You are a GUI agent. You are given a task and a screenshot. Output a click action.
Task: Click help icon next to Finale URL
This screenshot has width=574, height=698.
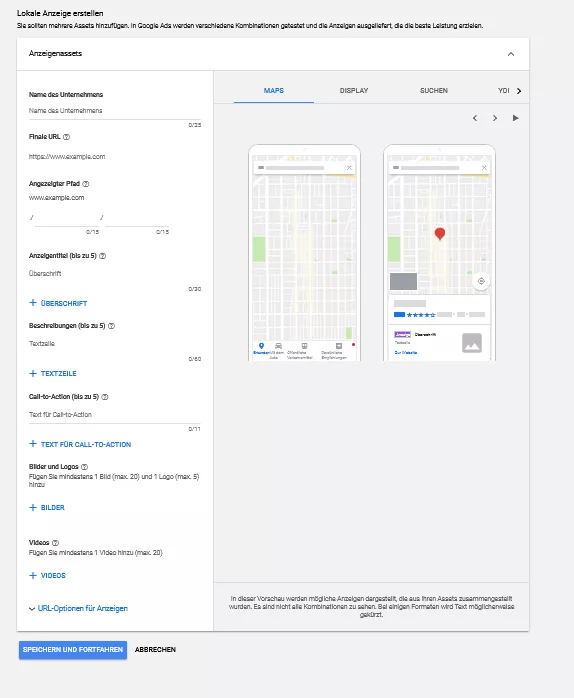66,137
